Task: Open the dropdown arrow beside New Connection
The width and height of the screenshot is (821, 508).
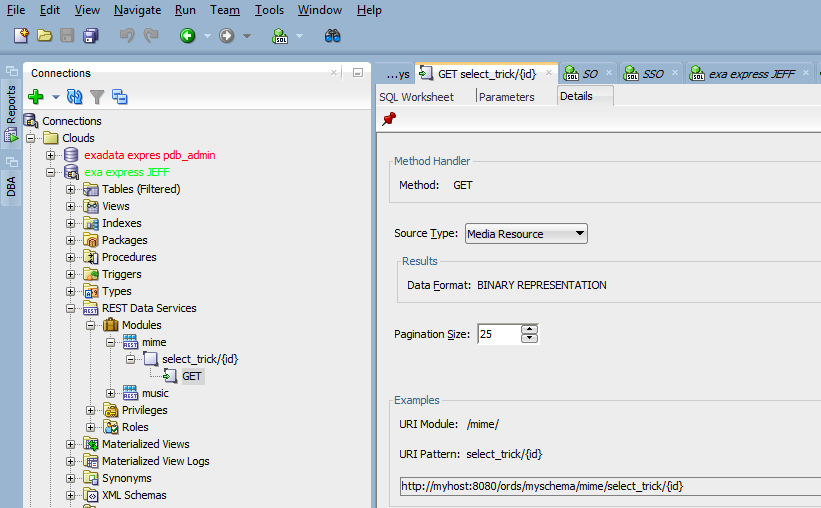Action: coord(56,97)
